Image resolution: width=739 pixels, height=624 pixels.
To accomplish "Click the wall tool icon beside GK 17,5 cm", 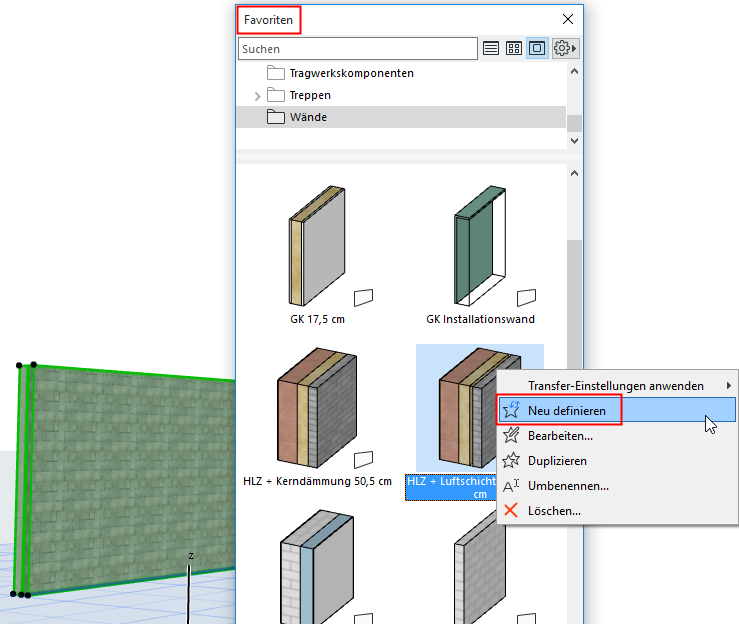I will tap(363, 297).
